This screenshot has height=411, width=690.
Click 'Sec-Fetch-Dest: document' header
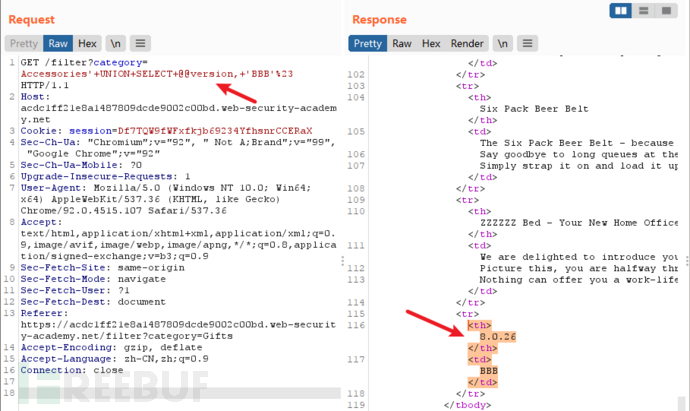point(93,302)
